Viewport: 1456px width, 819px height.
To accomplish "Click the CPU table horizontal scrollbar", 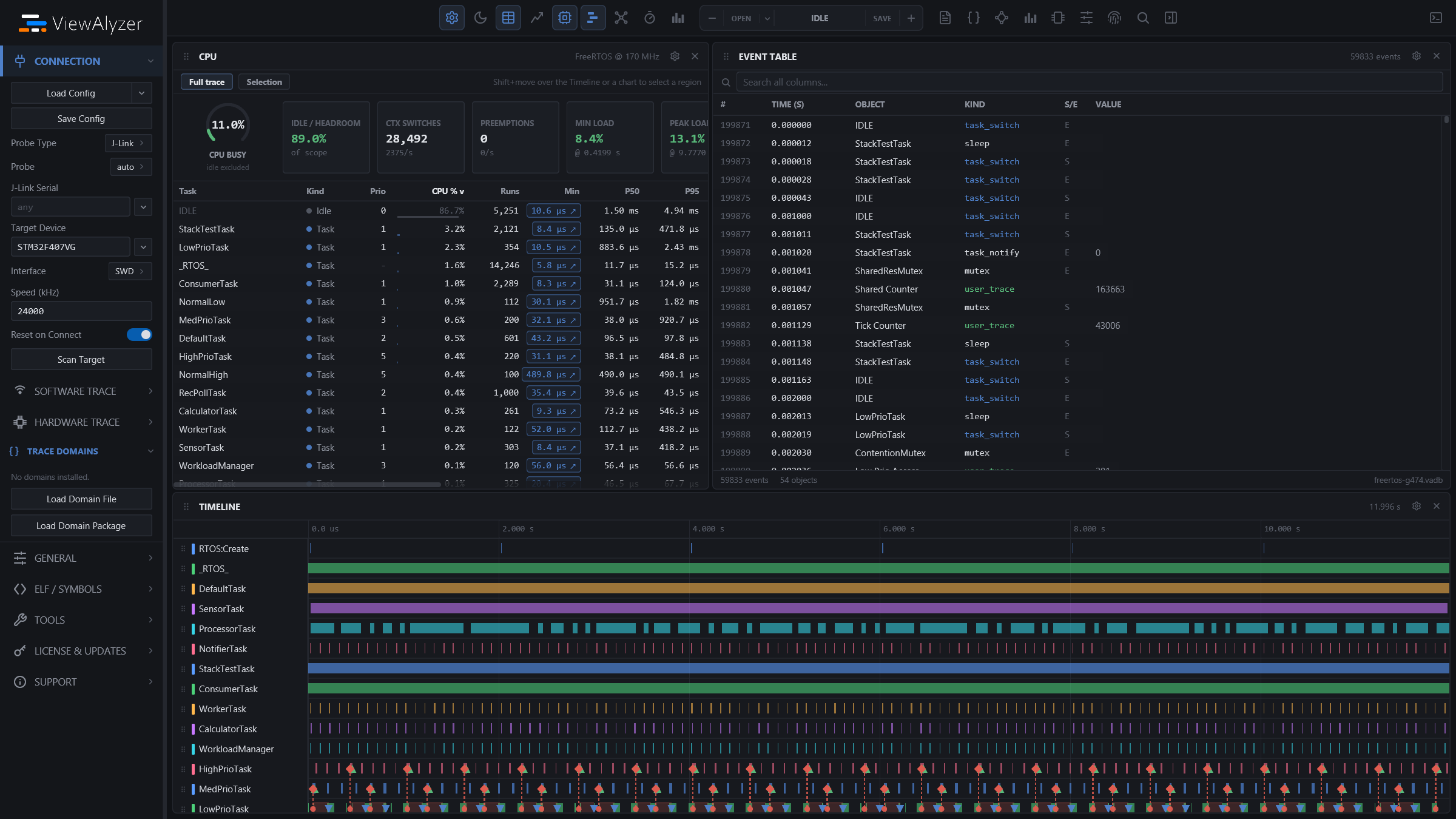I will 308,485.
